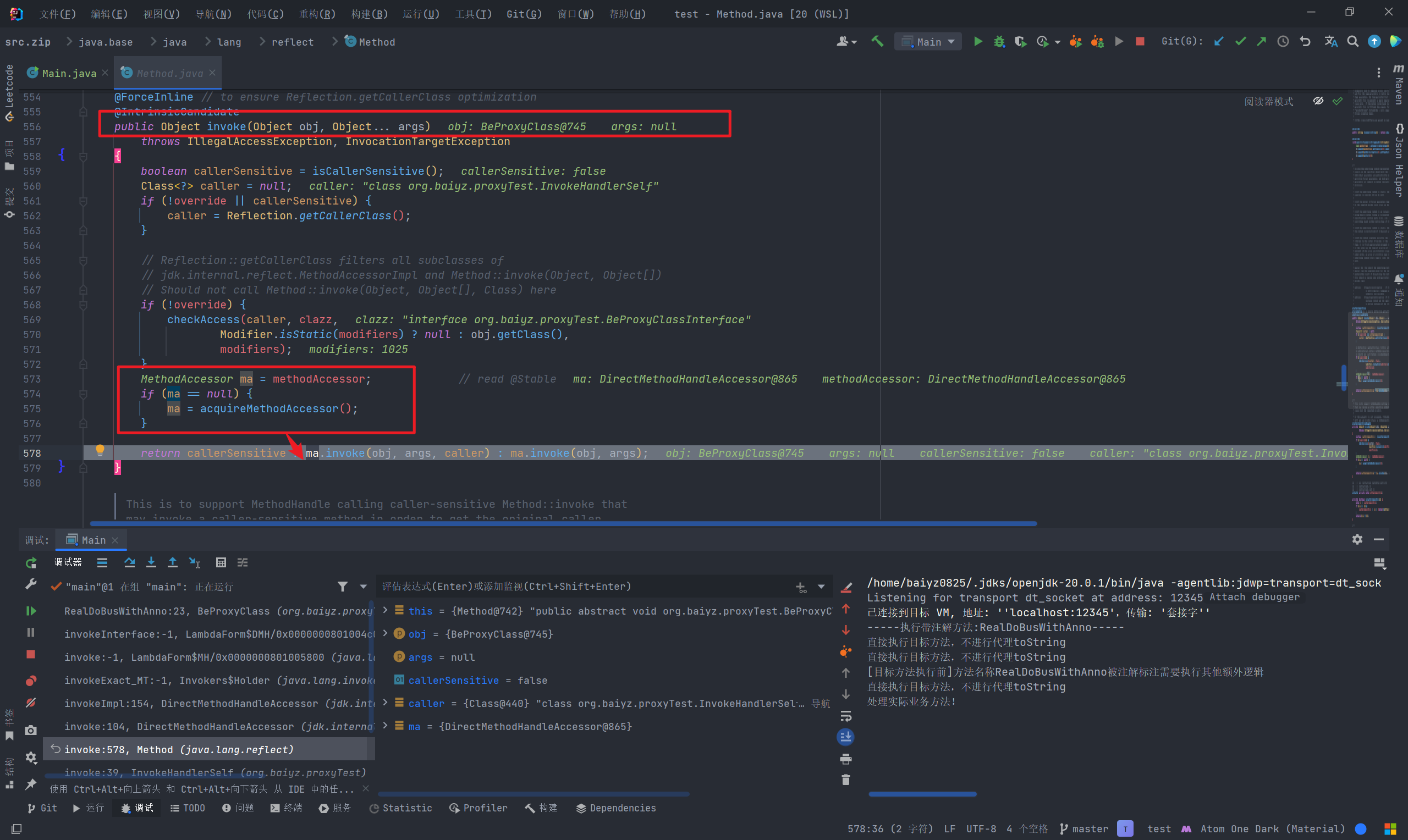This screenshot has width=1408, height=840.
Task: Commit changes with the green Git checkmark
Action: click(1240, 41)
